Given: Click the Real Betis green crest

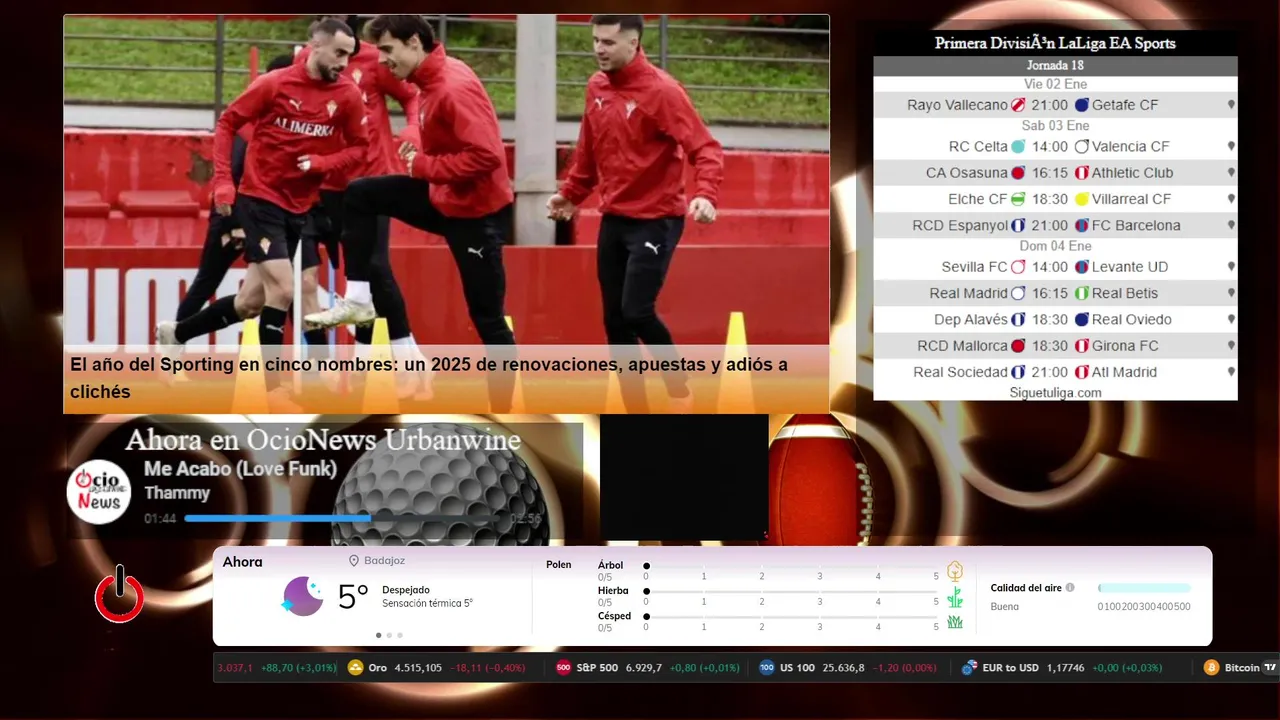Looking at the screenshot, I should tap(1082, 293).
